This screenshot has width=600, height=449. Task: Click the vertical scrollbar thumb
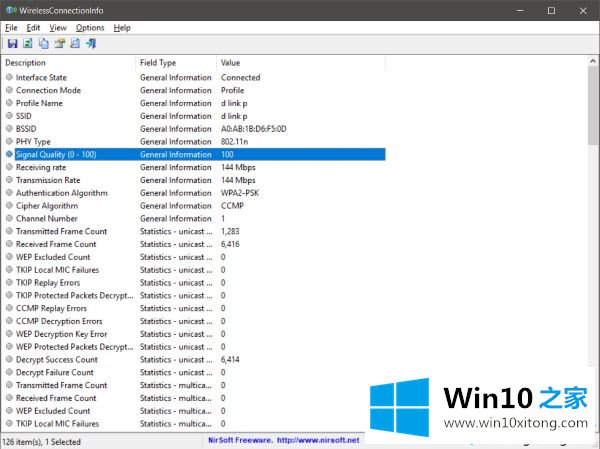[x=593, y=106]
